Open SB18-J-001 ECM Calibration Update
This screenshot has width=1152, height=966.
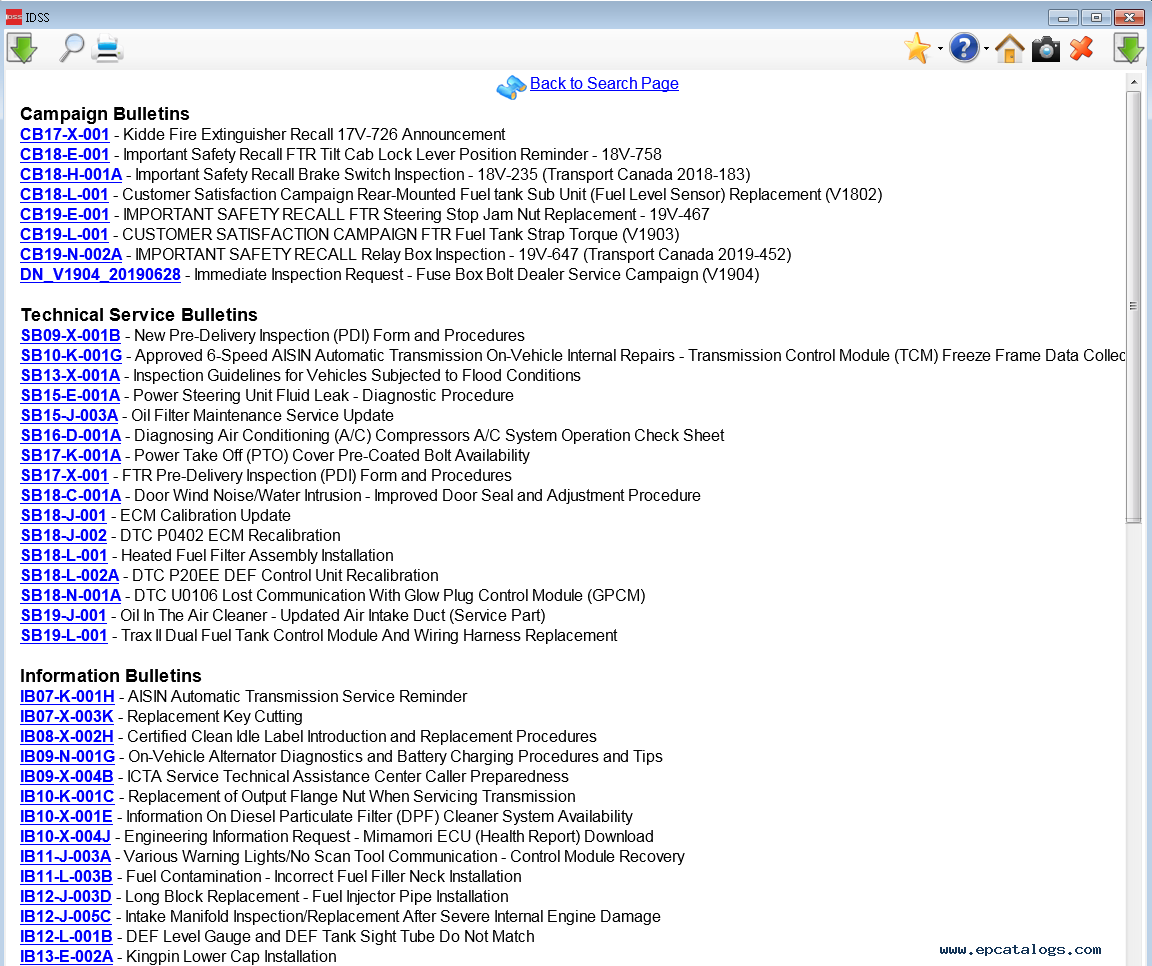(x=63, y=516)
